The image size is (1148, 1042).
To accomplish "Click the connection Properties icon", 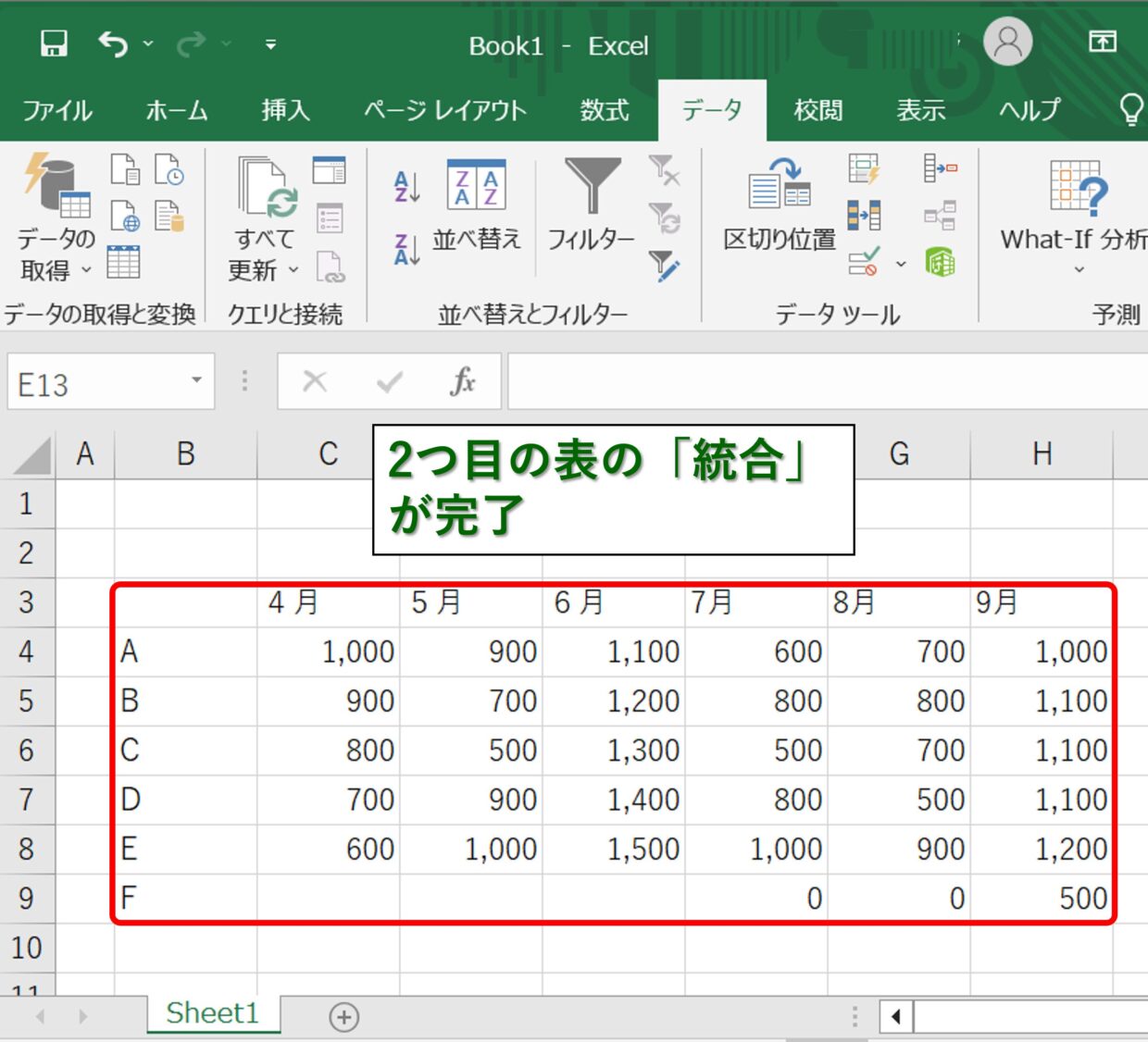I will (x=330, y=218).
